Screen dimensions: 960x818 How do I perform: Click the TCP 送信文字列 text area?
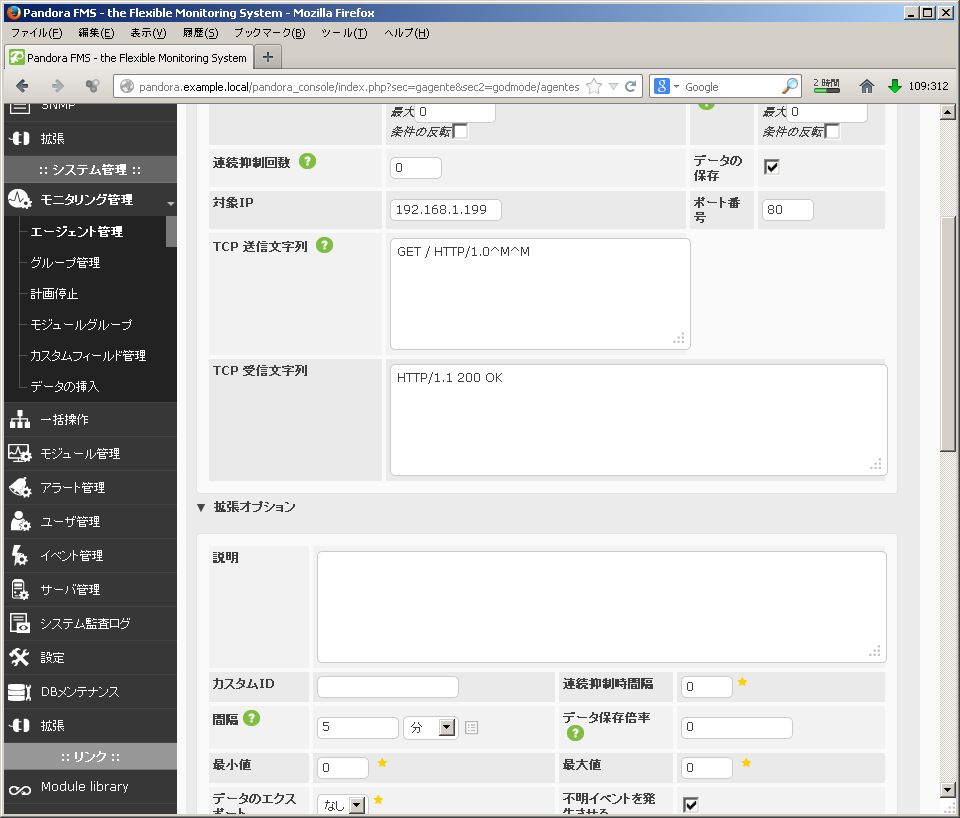pos(540,294)
